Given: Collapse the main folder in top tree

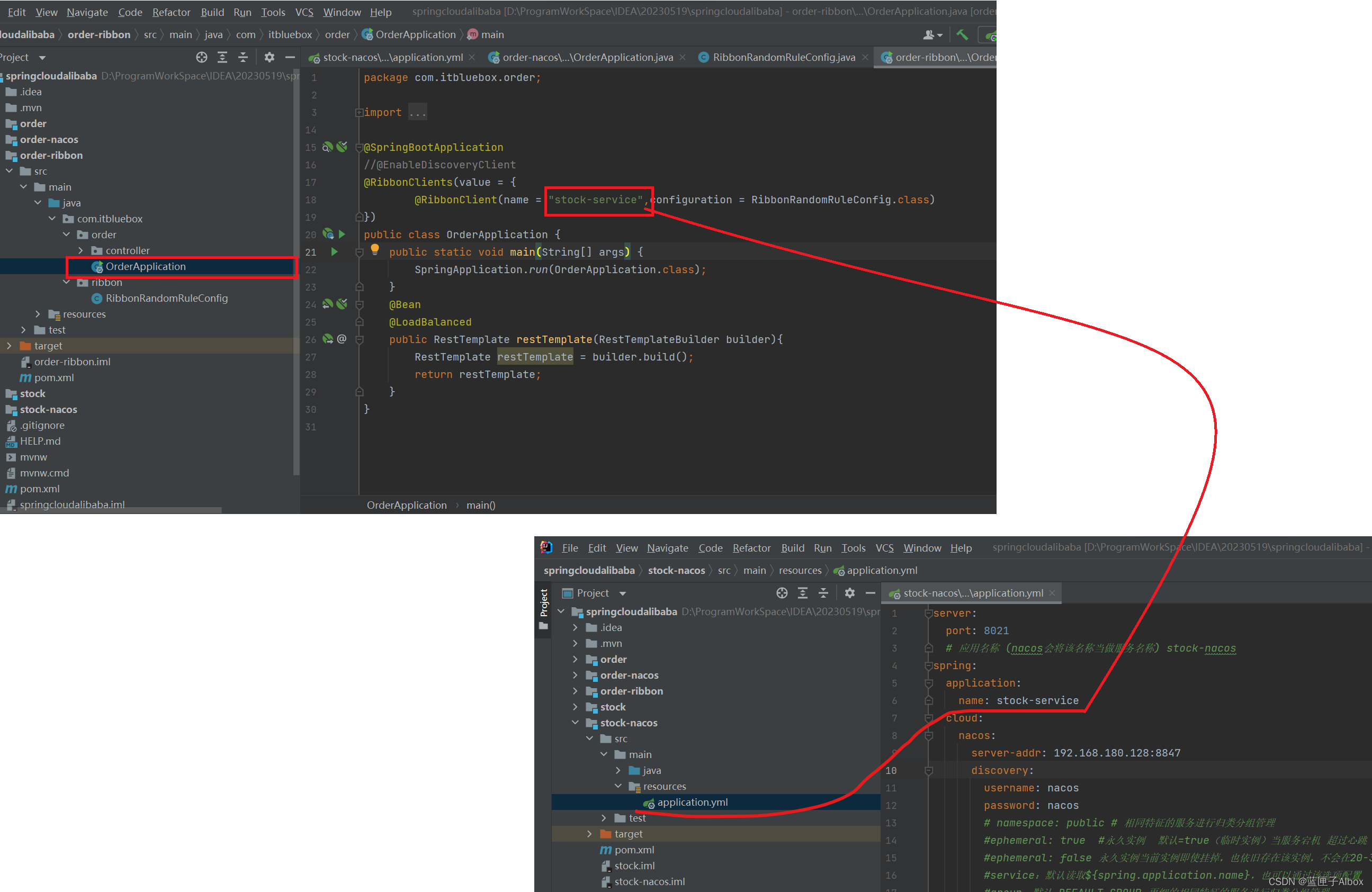Looking at the screenshot, I should tap(24, 187).
